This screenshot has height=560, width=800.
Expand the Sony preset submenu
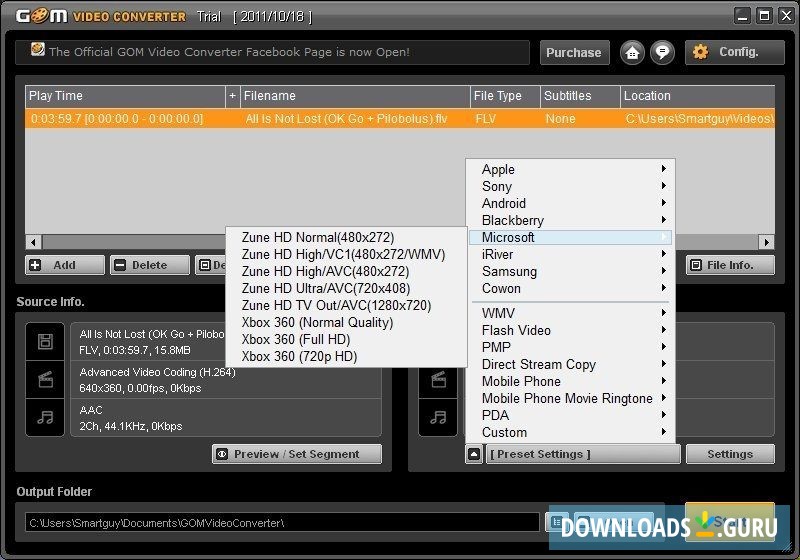pos(570,187)
